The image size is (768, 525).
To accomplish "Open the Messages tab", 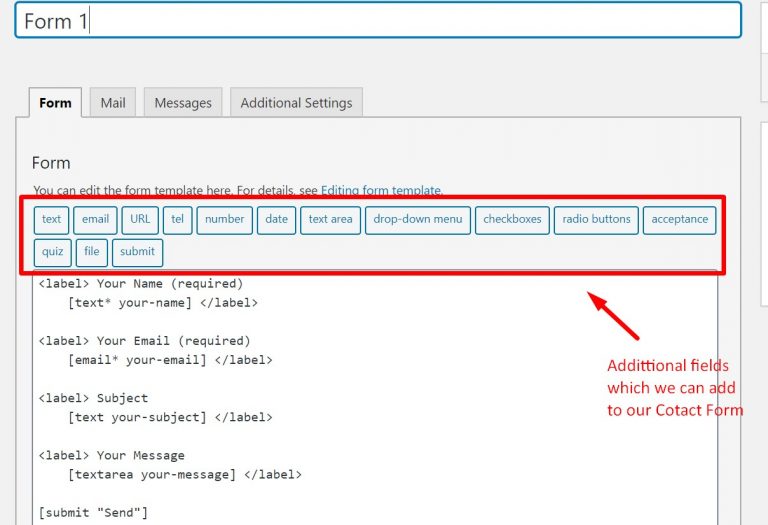I will coord(183,103).
